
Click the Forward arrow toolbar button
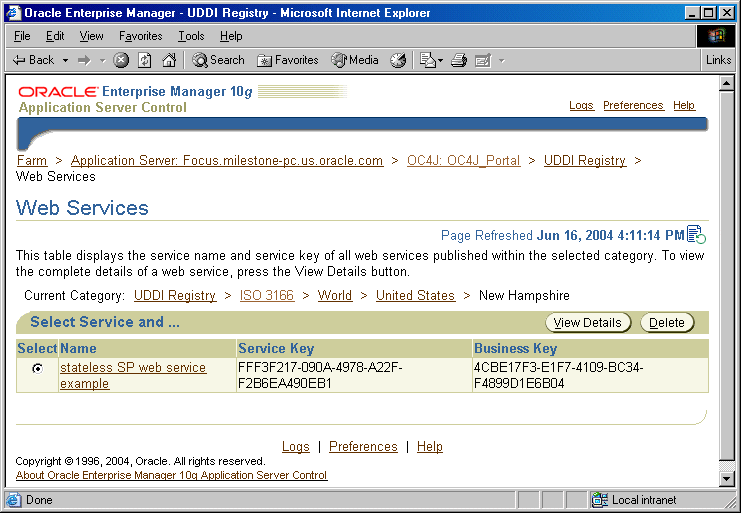(84, 60)
